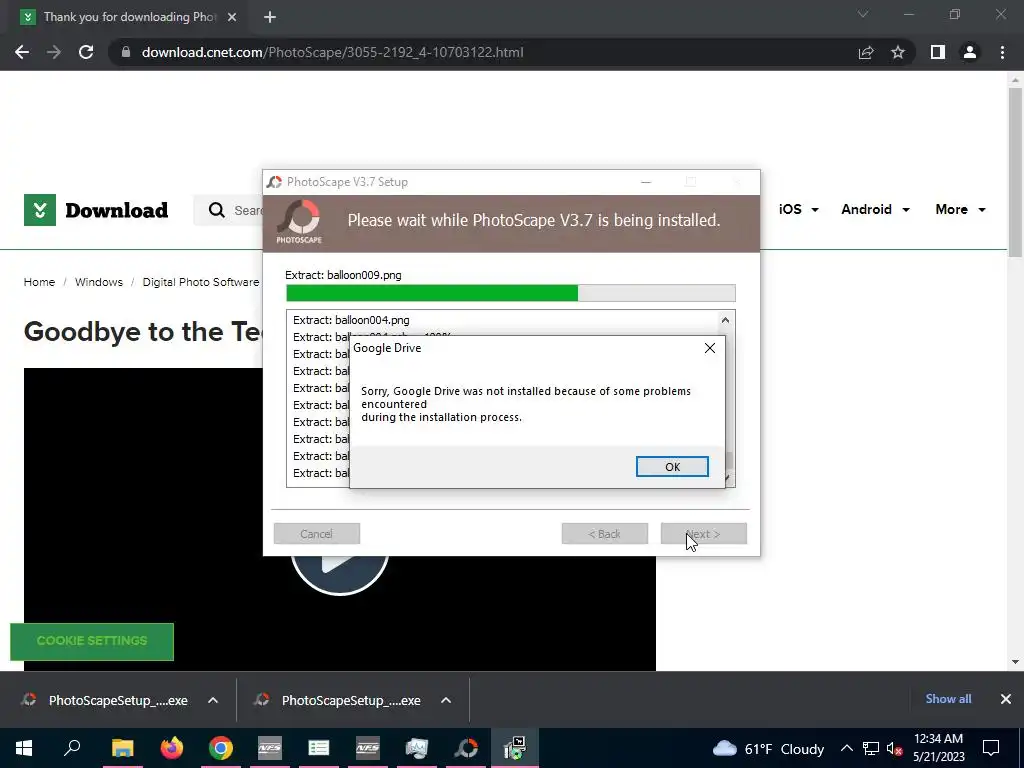This screenshot has width=1024, height=768.
Task: Open the weather widget 61°F Cloudy
Action: click(x=768, y=748)
